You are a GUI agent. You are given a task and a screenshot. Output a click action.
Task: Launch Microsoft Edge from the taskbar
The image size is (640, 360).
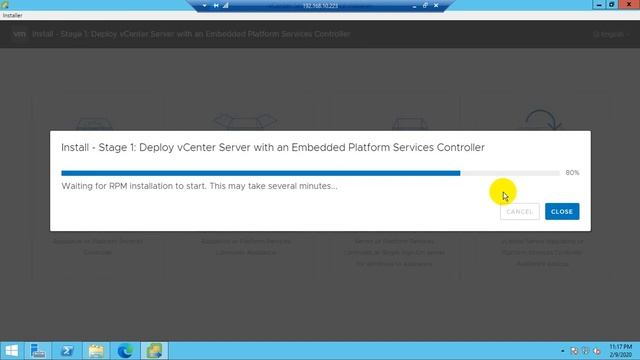(x=125, y=351)
